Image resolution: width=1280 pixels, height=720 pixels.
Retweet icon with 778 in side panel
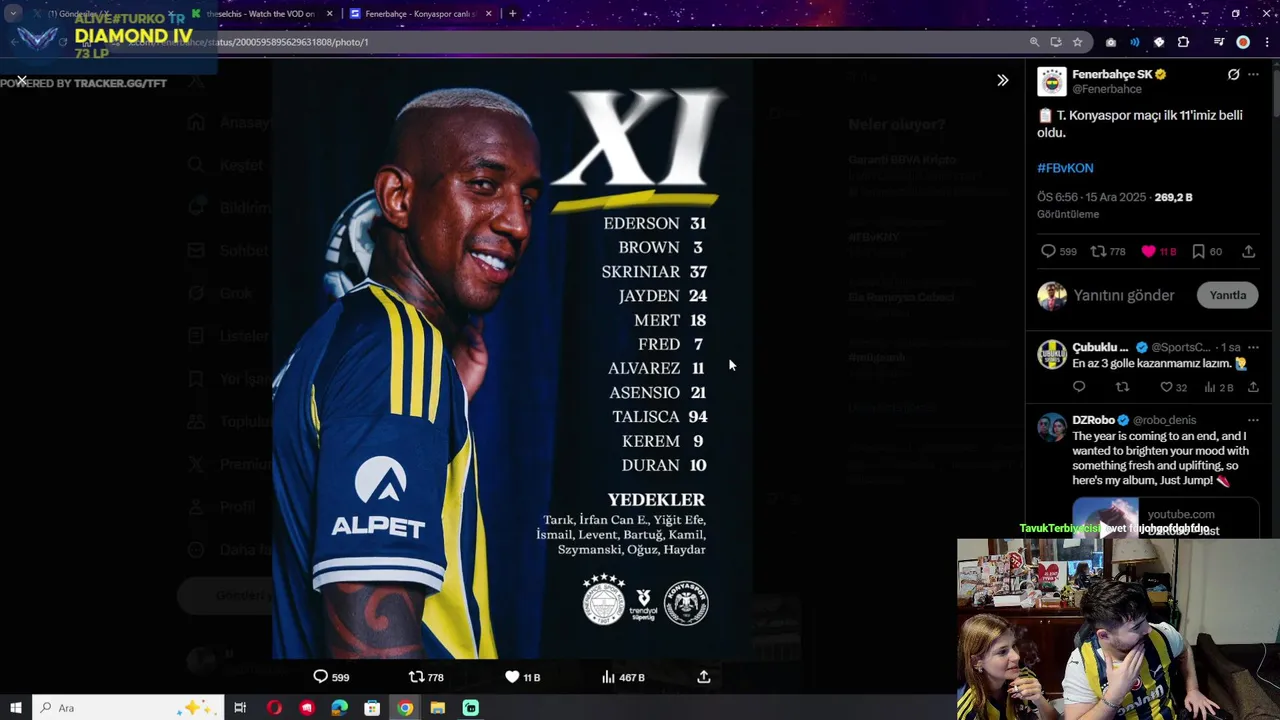point(1097,251)
